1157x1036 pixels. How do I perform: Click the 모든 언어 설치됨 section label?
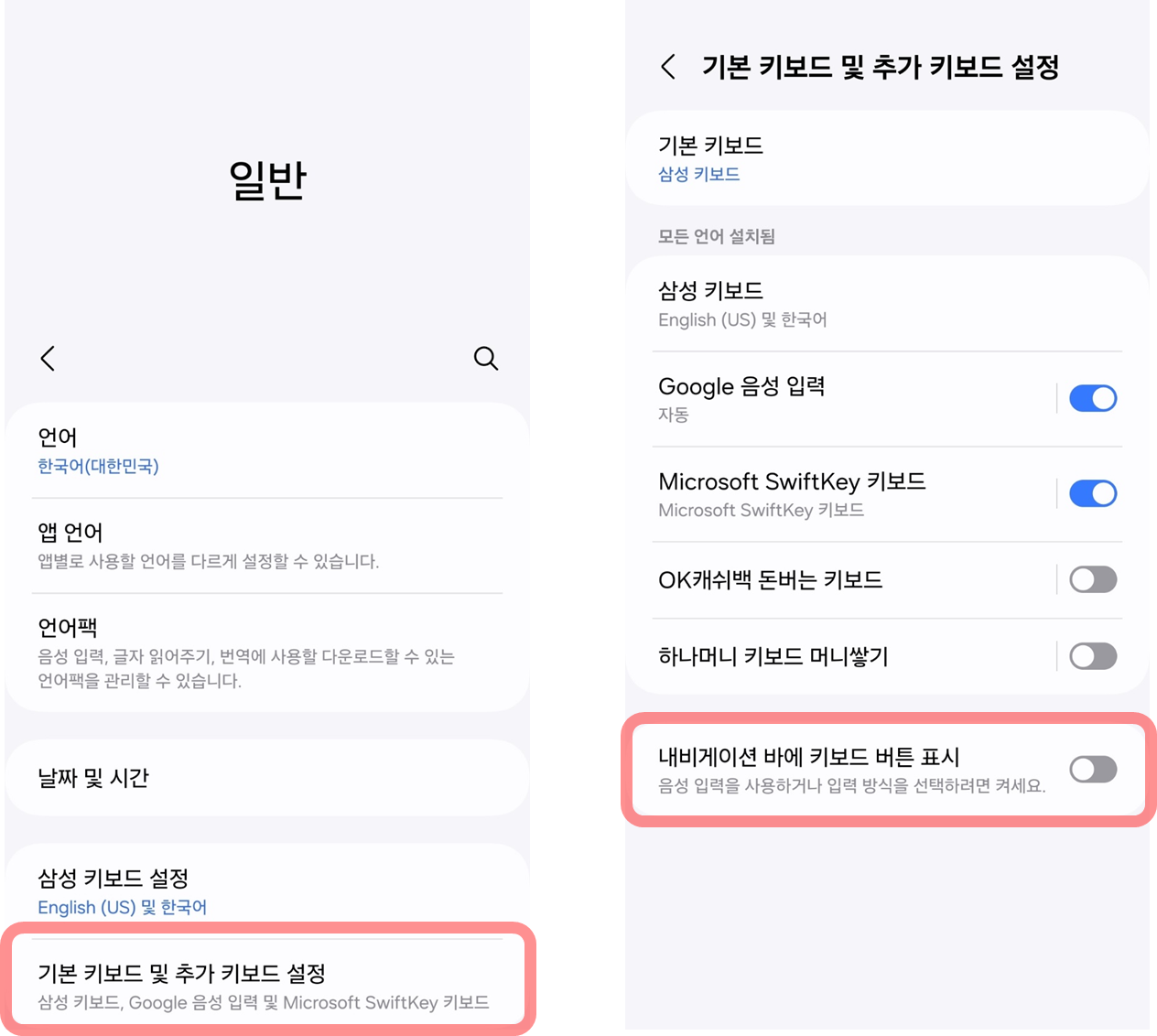pyautogui.click(x=717, y=236)
